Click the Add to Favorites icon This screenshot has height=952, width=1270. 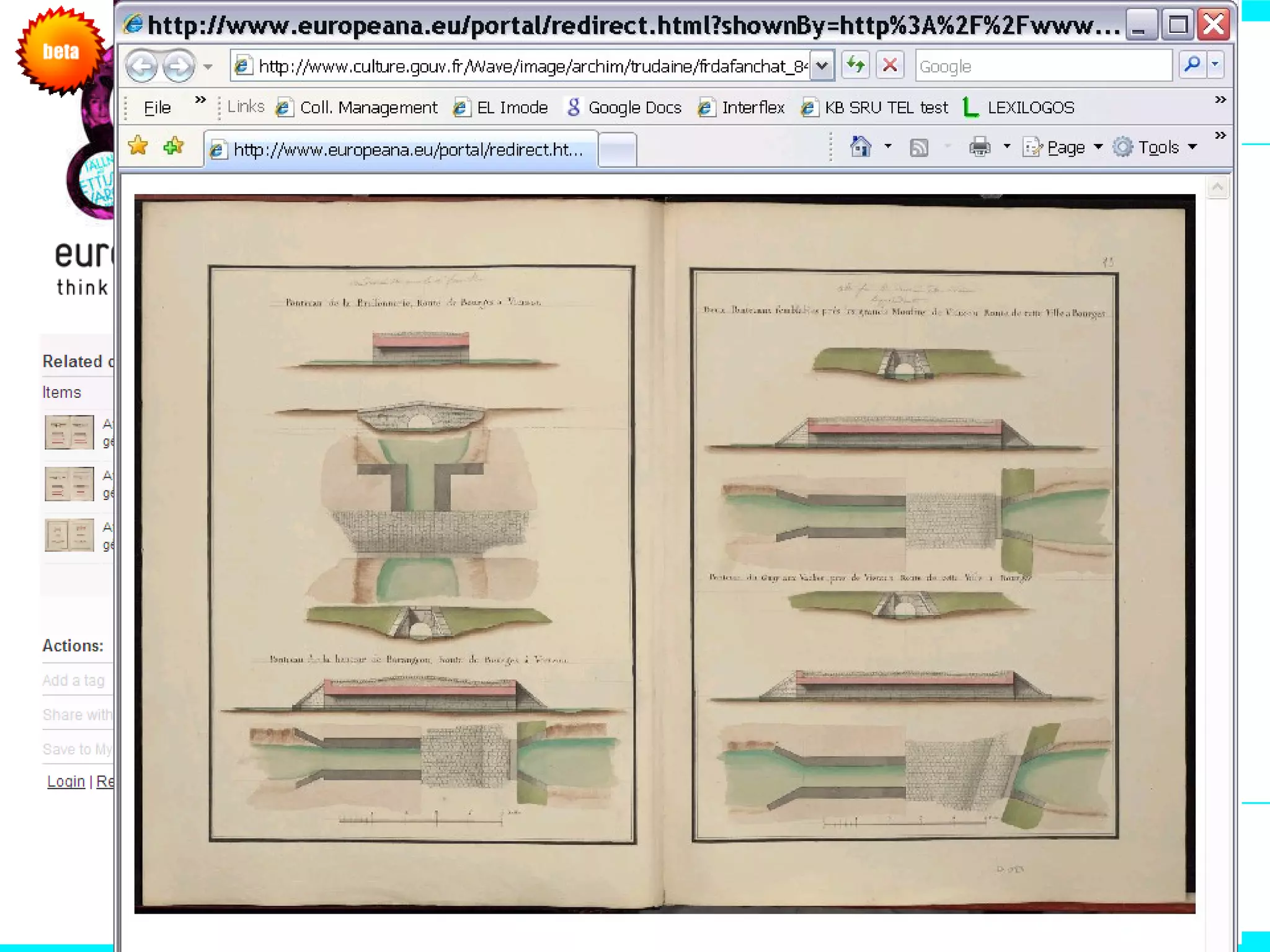(174, 146)
